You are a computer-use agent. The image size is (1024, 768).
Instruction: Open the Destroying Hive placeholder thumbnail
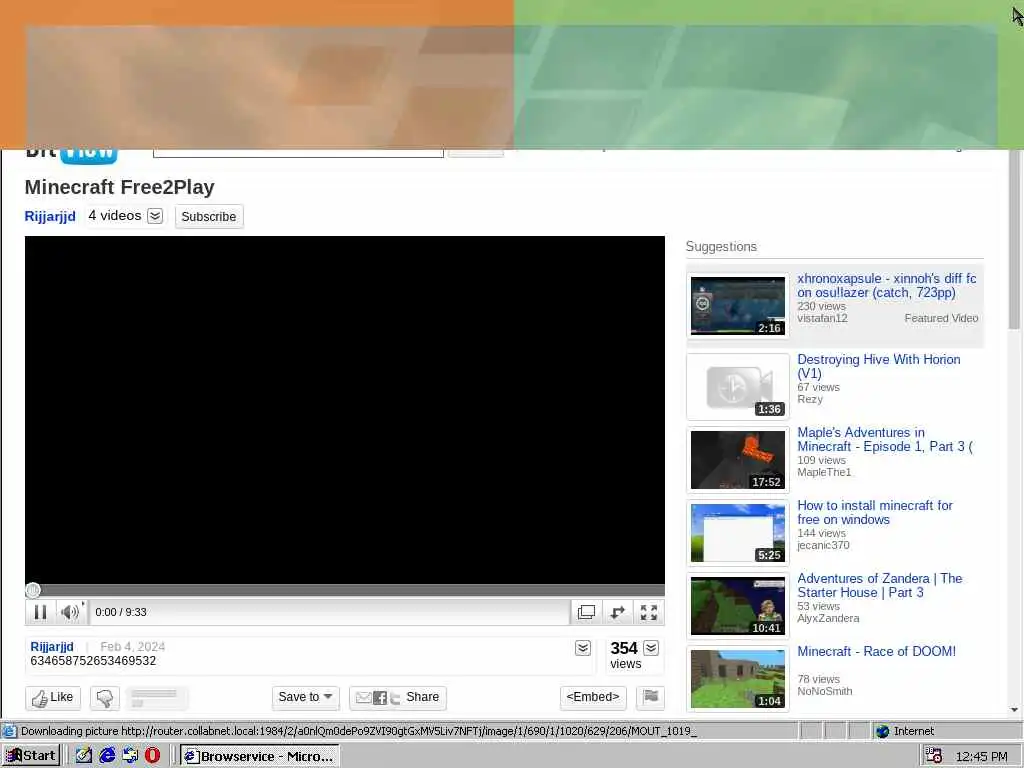pos(738,387)
